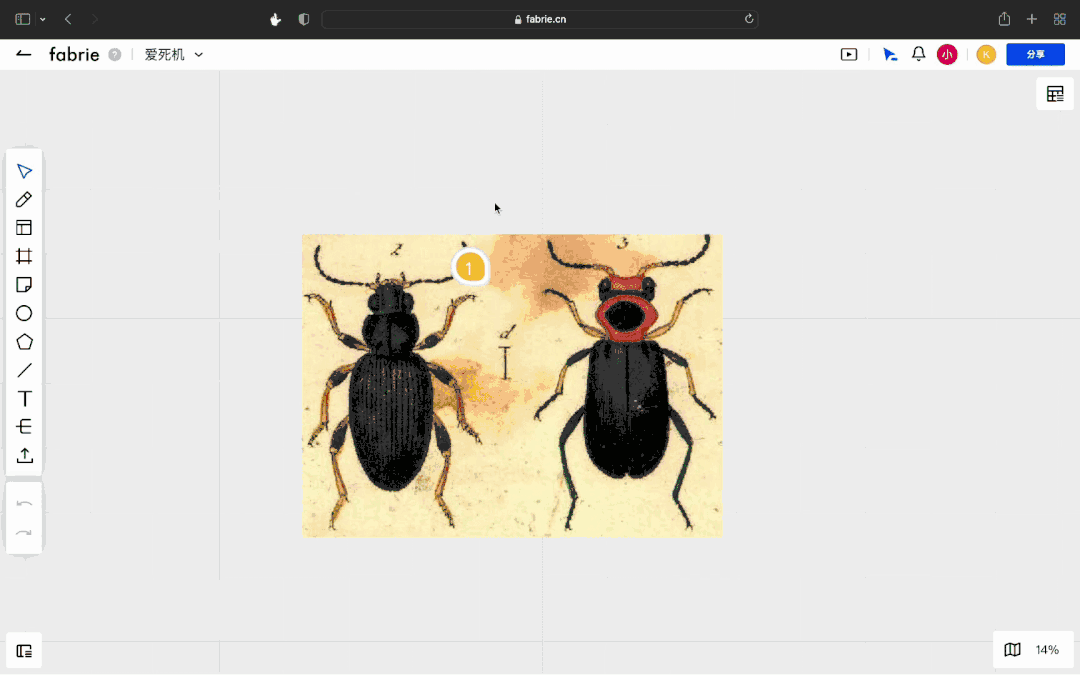The height and width of the screenshot is (675, 1080).
Task: Open the 14% zoom level control
Action: (1047, 650)
